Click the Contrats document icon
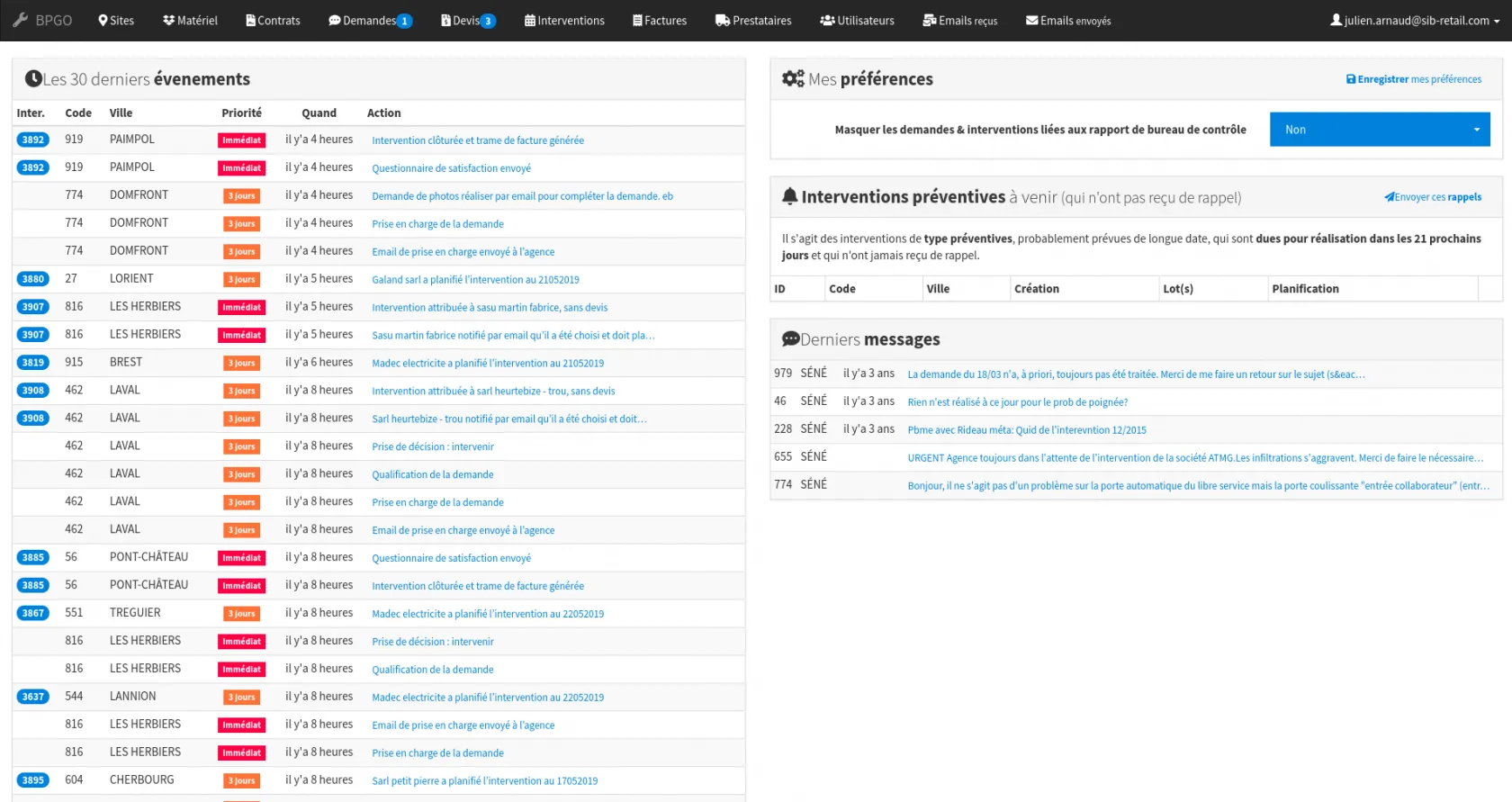 click(x=250, y=20)
